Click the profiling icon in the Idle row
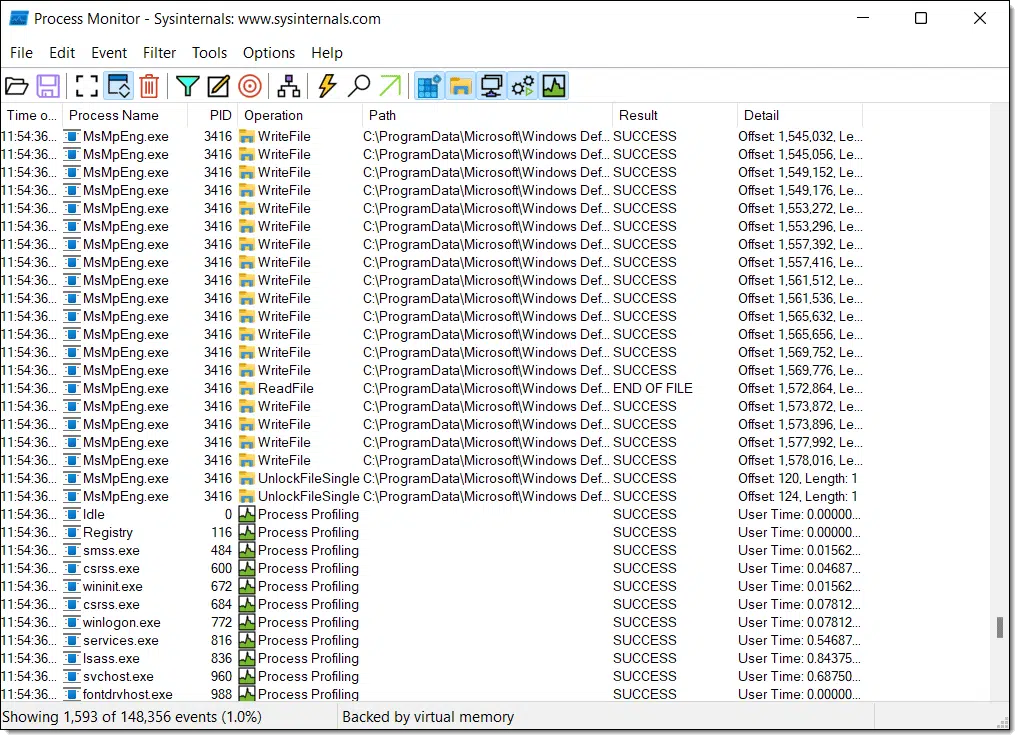Screen dimensions: 1020x740 click(x=247, y=514)
